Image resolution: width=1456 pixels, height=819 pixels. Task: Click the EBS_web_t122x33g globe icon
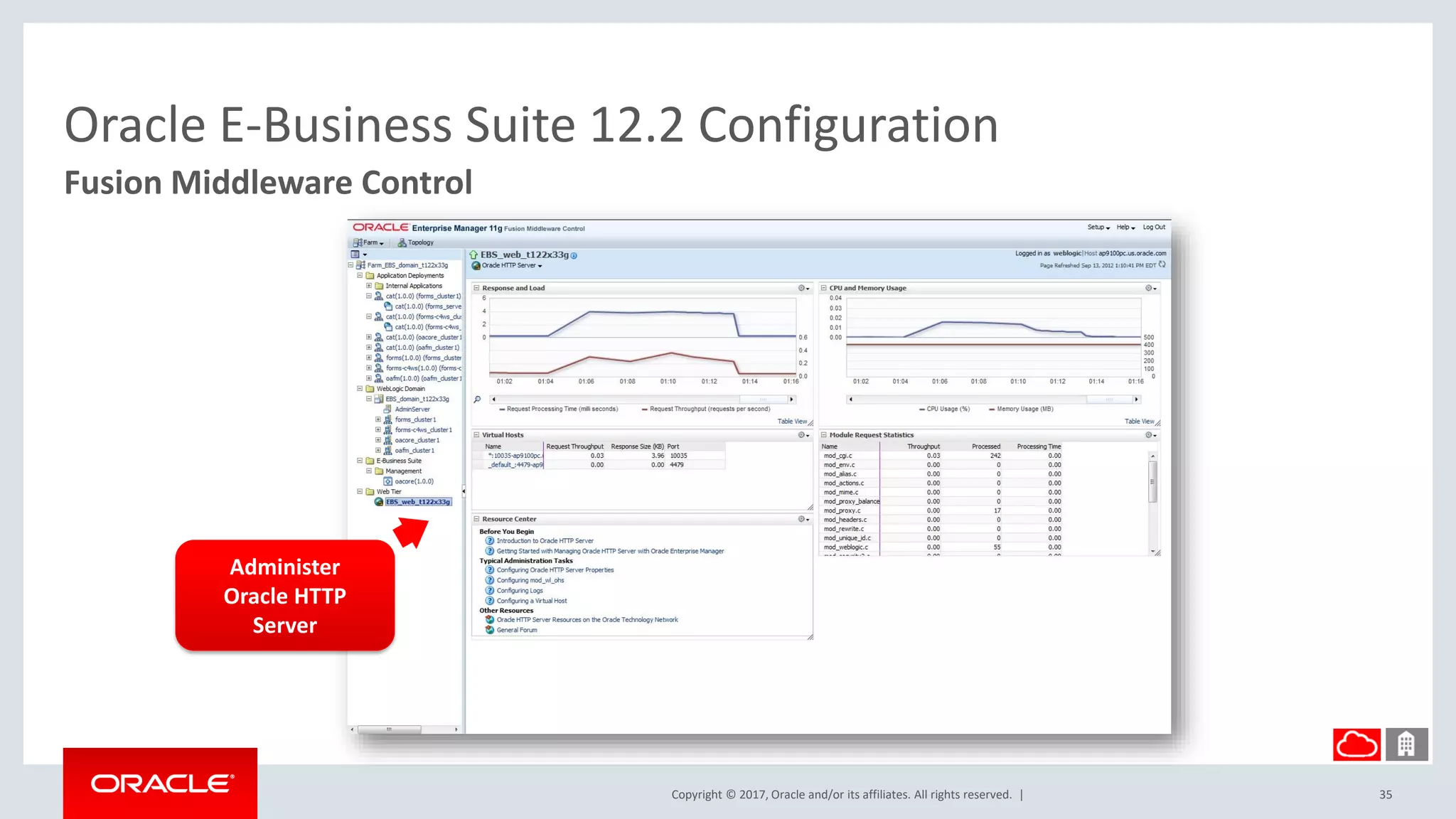[379, 502]
